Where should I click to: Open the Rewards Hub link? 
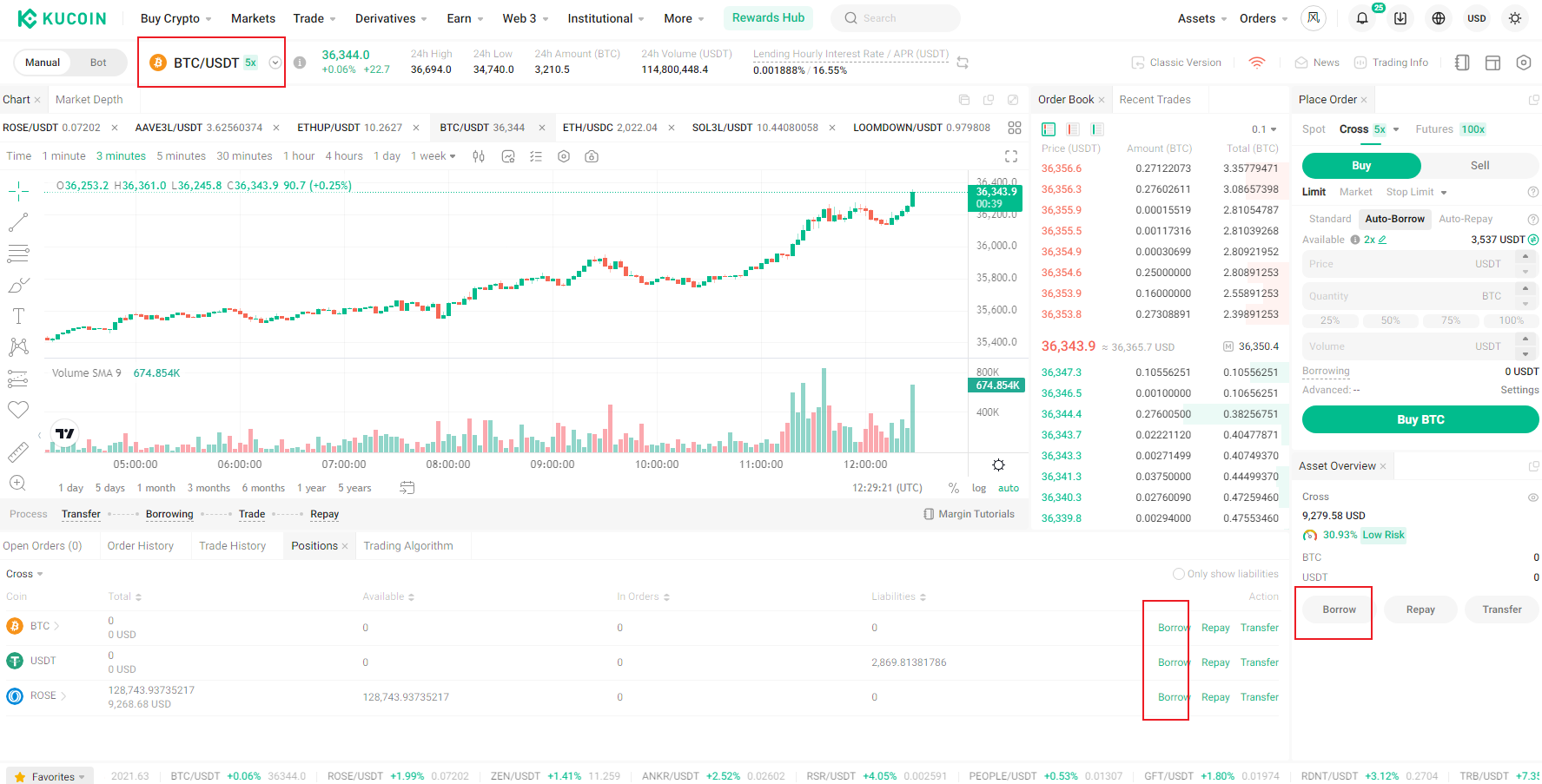pyautogui.click(x=768, y=18)
